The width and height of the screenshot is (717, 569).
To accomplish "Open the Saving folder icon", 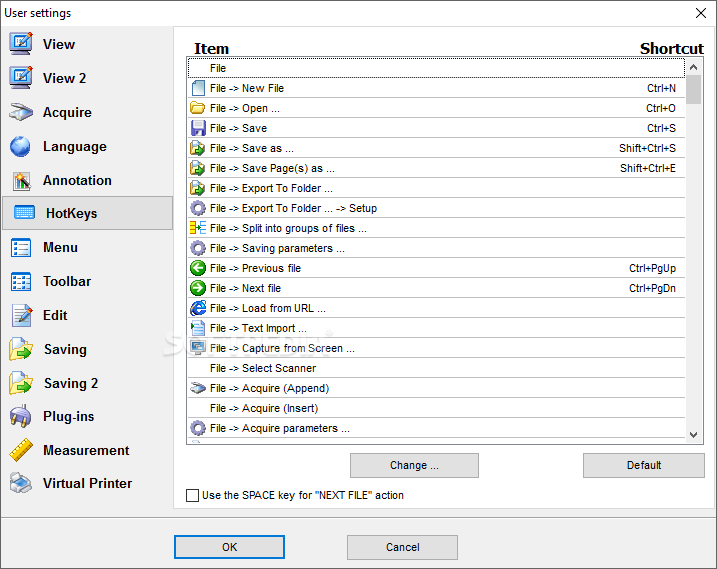I will [21, 349].
